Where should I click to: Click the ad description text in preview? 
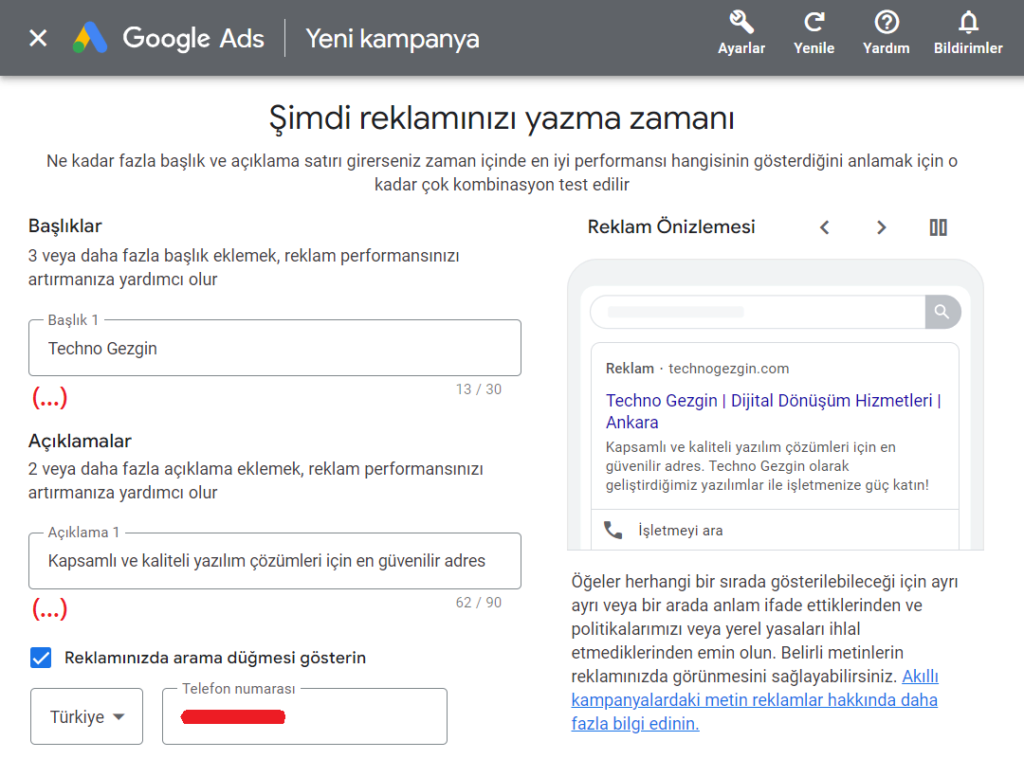[x=767, y=466]
